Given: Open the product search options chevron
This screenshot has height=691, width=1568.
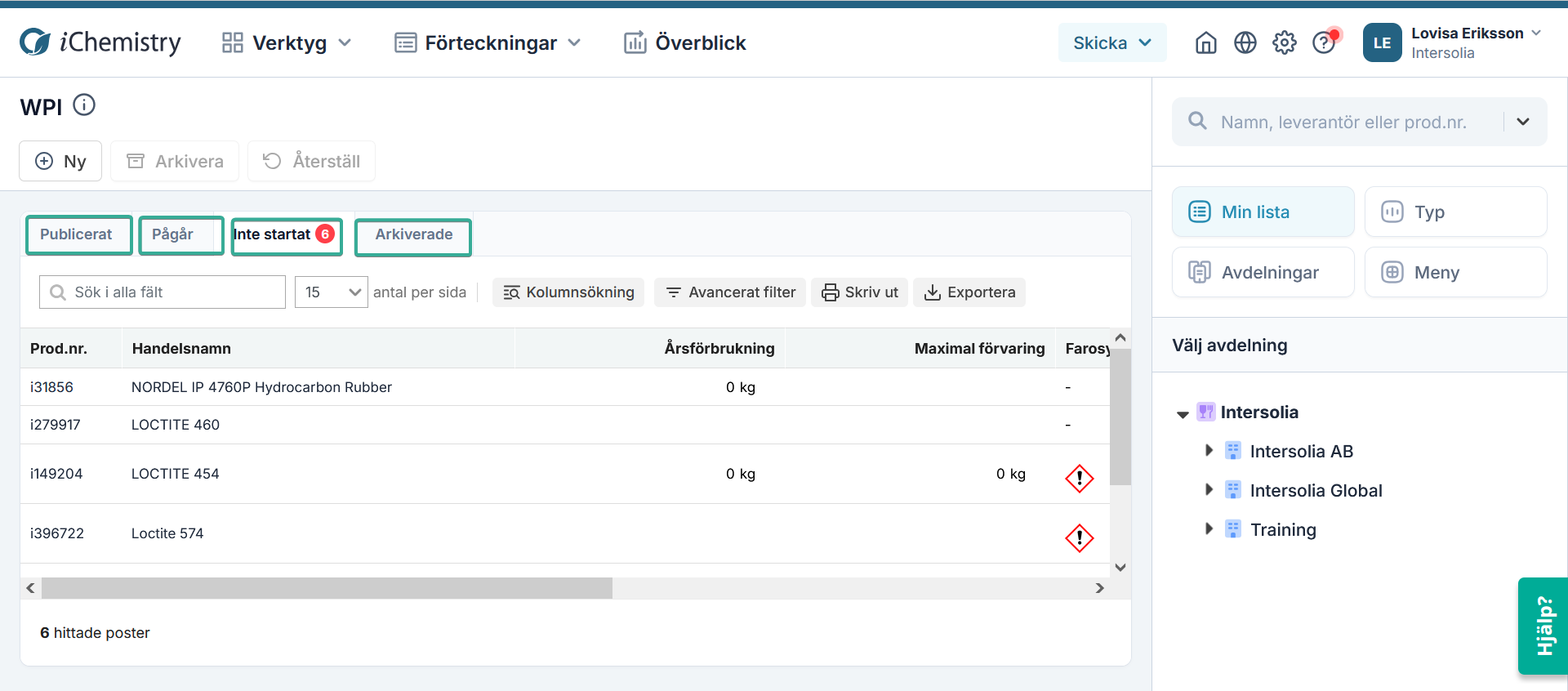Looking at the screenshot, I should point(1523,122).
